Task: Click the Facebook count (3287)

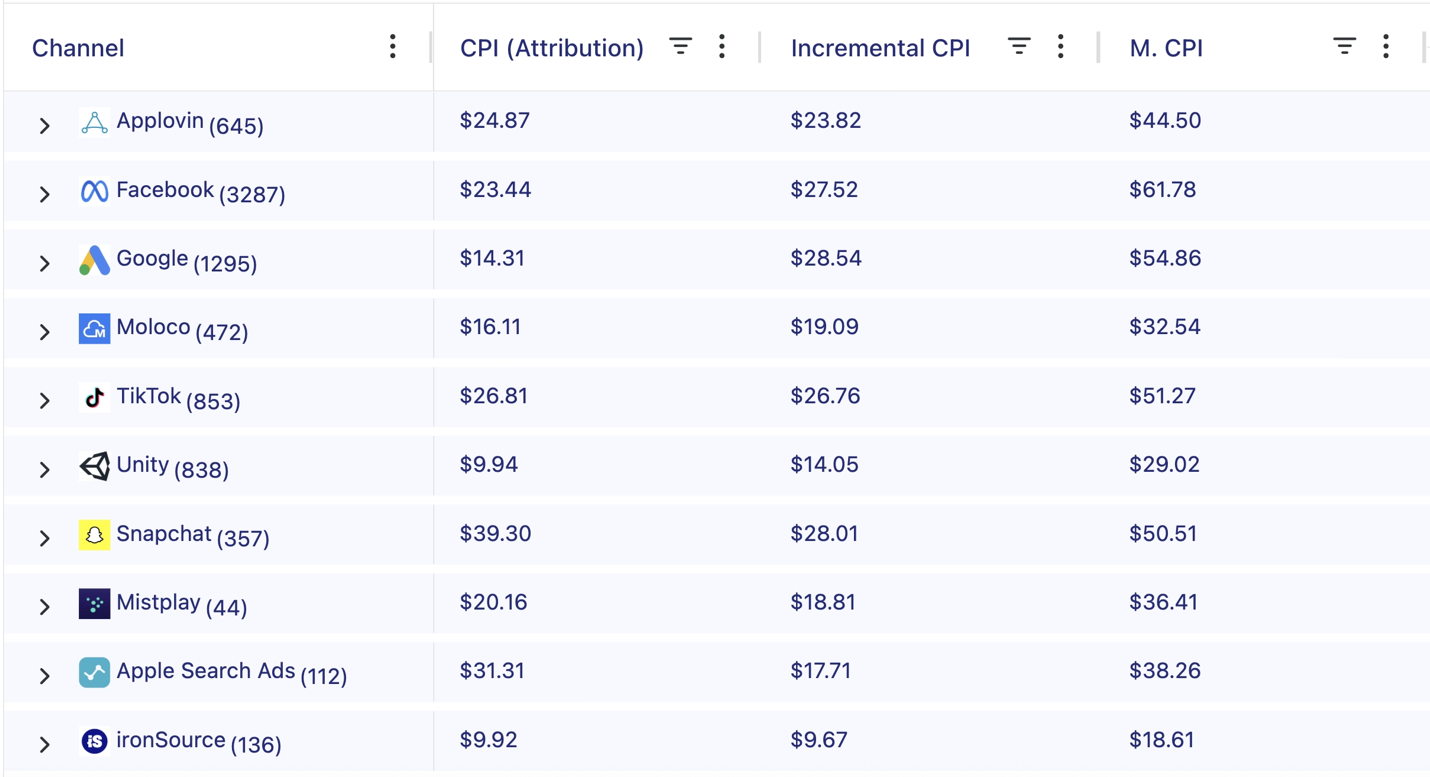Action: (x=252, y=195)
